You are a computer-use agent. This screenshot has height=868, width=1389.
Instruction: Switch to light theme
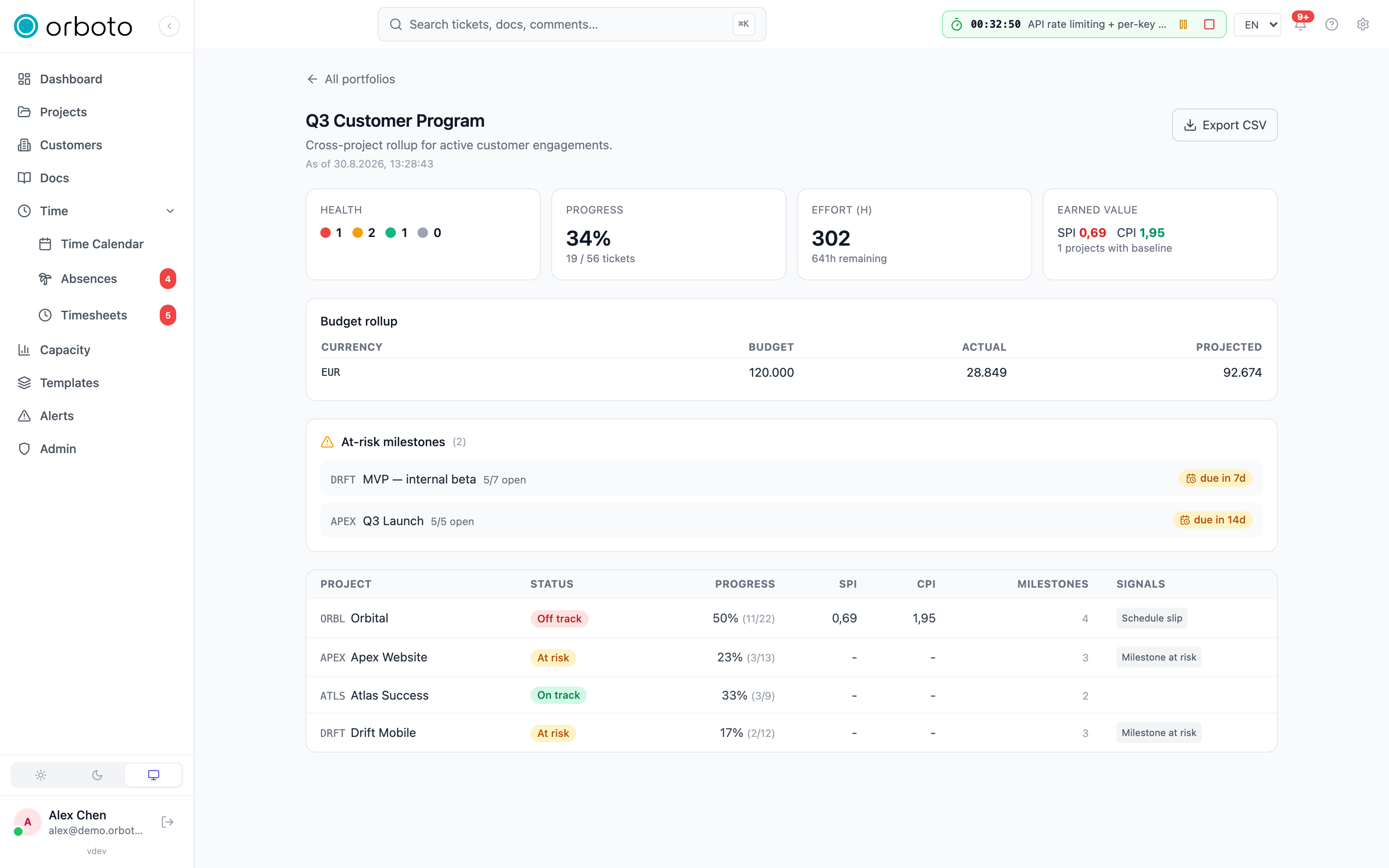(40, 775)
